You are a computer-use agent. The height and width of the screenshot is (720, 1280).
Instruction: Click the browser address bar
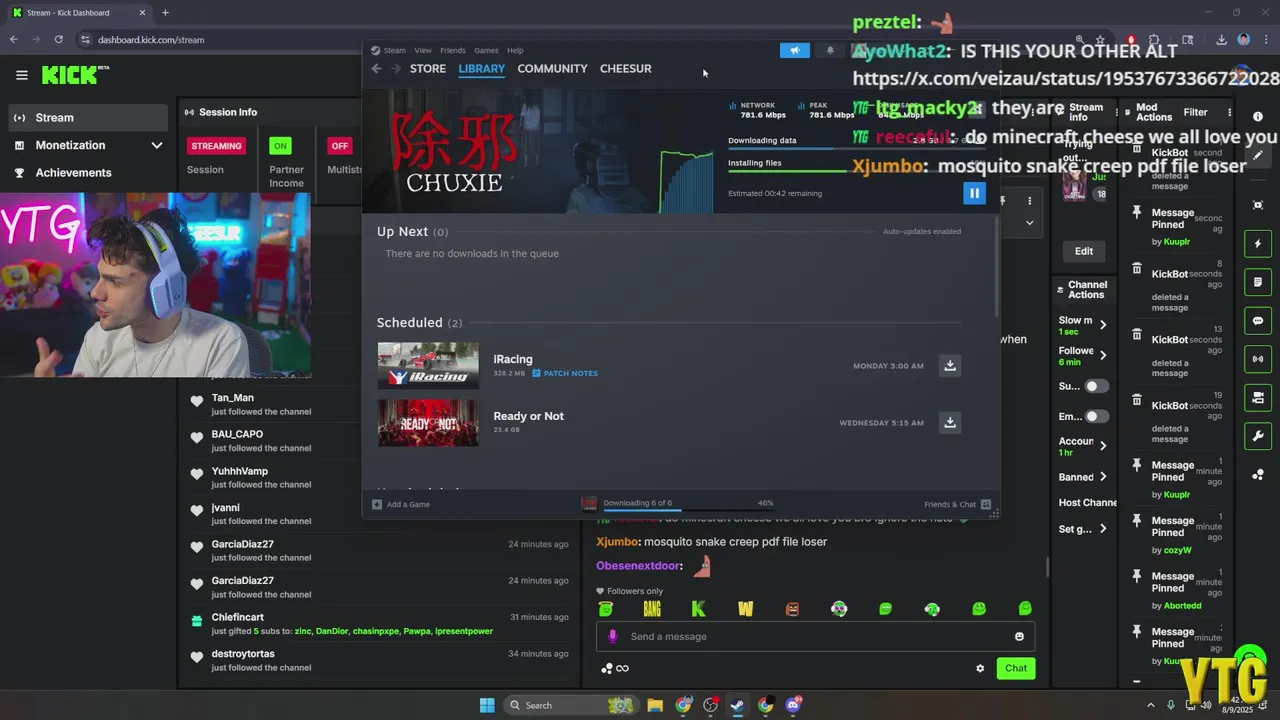coord(570,40)
